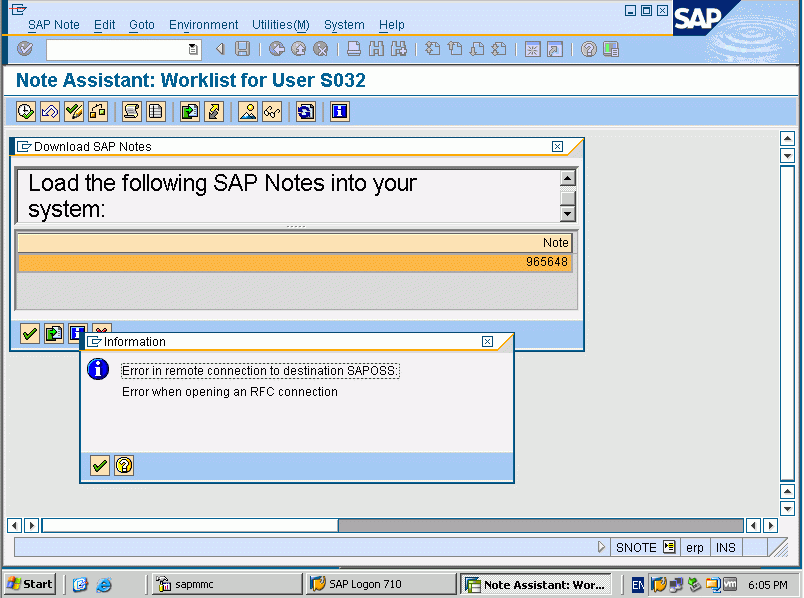The image size is (804, 598).
Task: Click the Customize Local Layout icon
Action: (611, 49)
